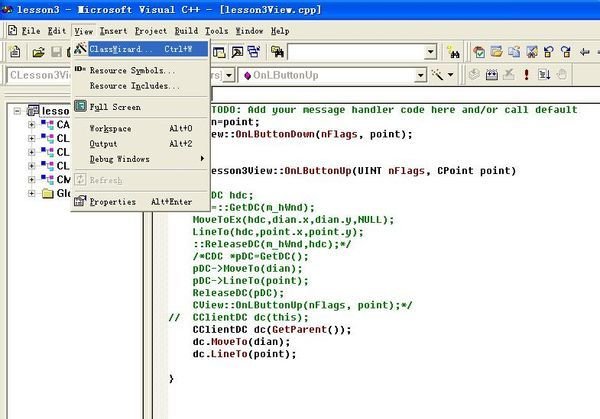This screenshot has height=419, width=600.
Task: Click the icon with green checkmark
Action: pyautogui.click(x=479, y=52)
